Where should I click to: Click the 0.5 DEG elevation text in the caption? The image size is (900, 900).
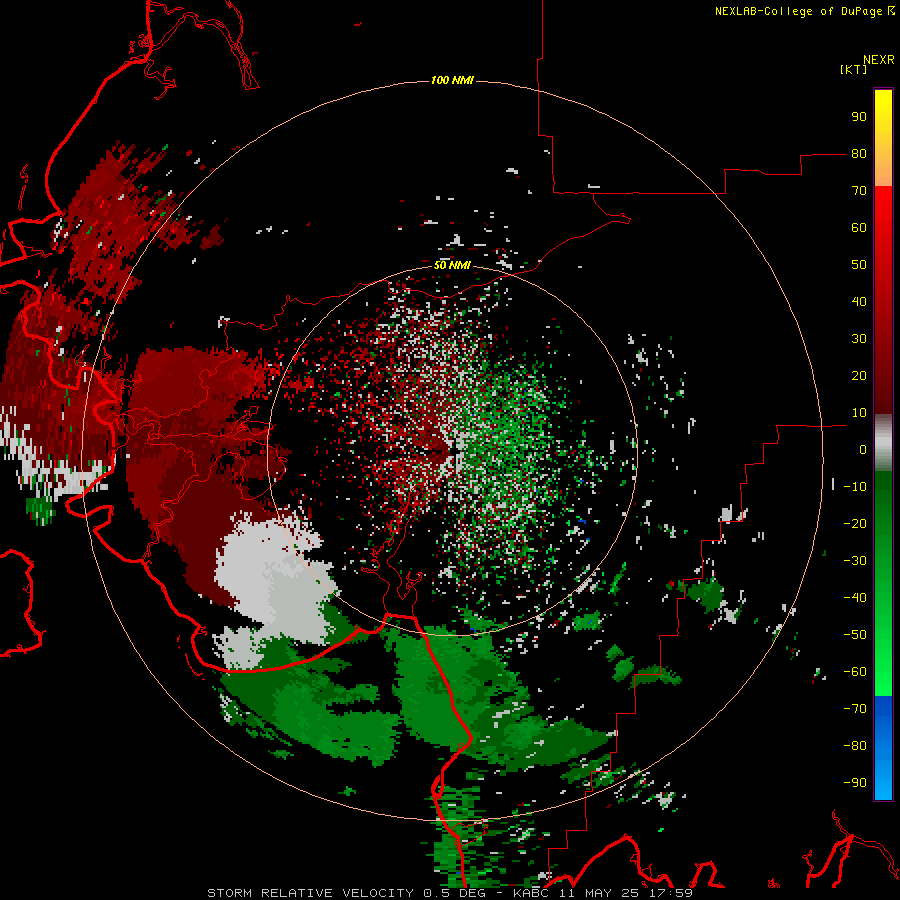457,893
